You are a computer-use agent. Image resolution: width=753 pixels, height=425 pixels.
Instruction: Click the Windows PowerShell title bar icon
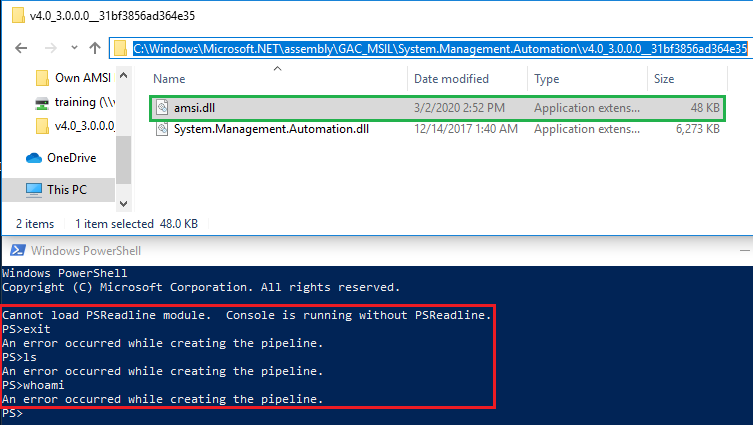click(x=17, y=250)
